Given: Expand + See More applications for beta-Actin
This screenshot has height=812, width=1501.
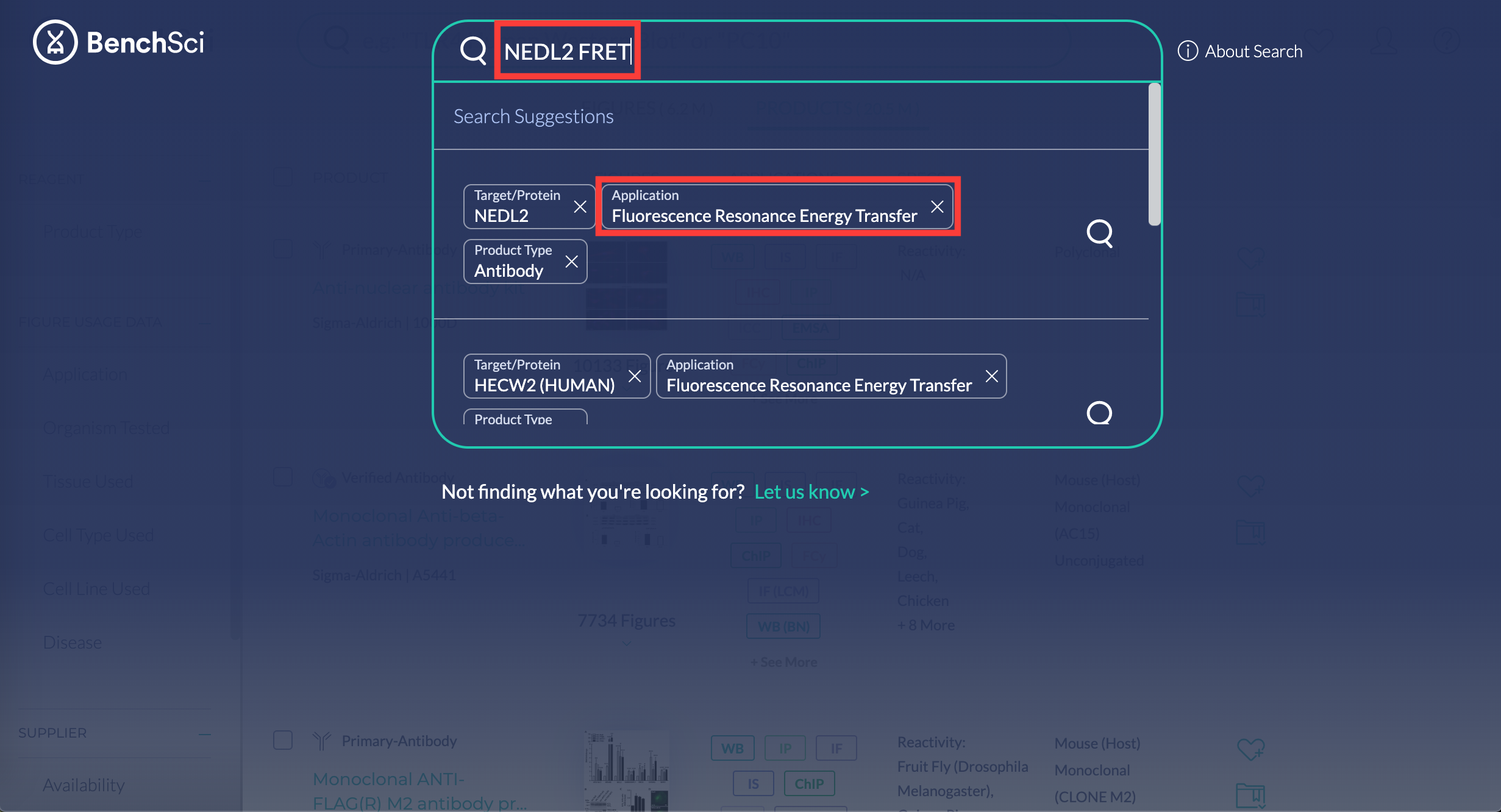Looking at the screenshot, I should click(x=783, y=662).
